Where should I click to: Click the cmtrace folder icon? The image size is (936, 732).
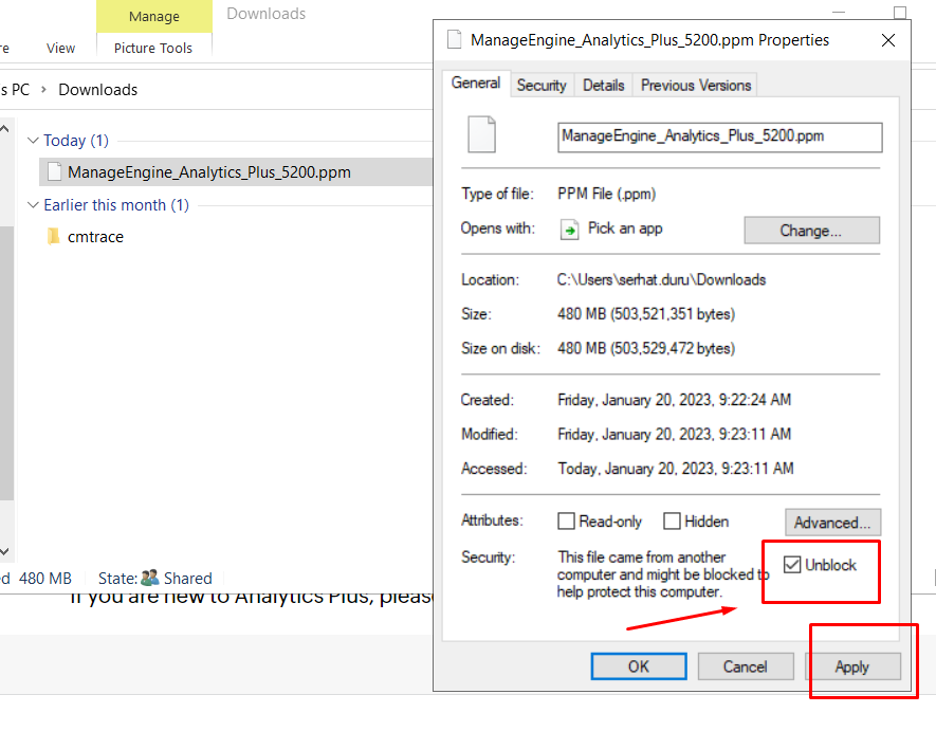click(53, 236)
